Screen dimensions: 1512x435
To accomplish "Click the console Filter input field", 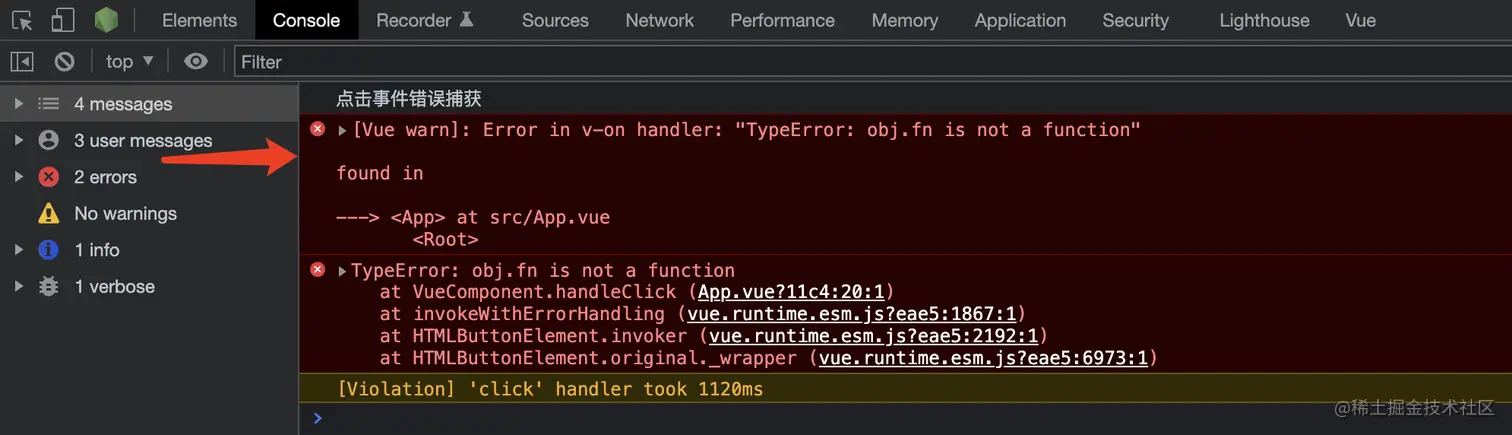I will click(870, 62).
